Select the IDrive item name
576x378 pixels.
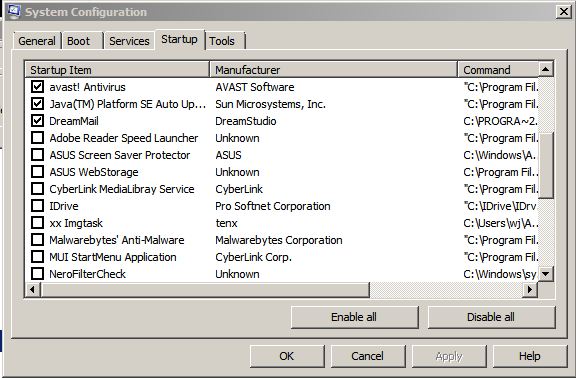pyautogui.click(x=64, y=206)
